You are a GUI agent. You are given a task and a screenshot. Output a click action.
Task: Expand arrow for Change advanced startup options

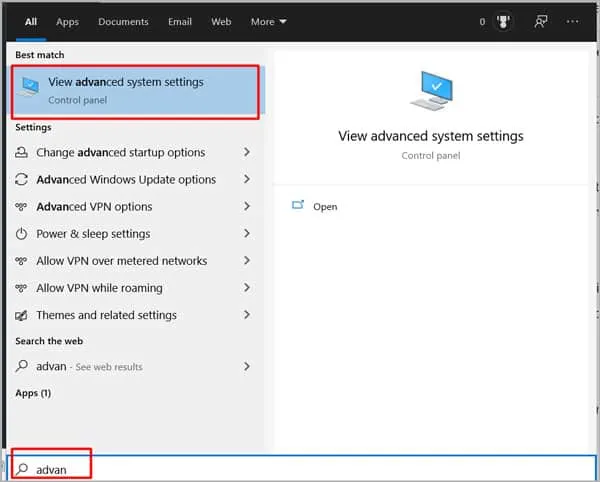247,152
